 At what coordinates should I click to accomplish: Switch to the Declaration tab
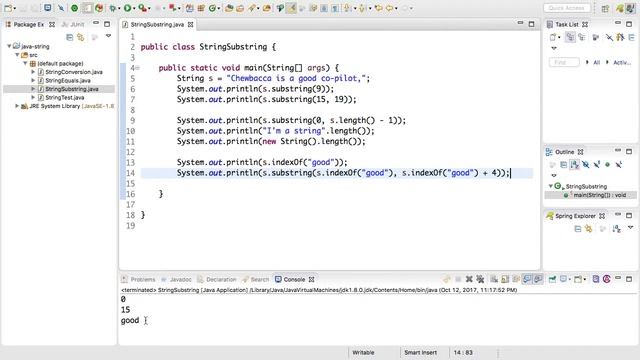[x=217, y=280]
